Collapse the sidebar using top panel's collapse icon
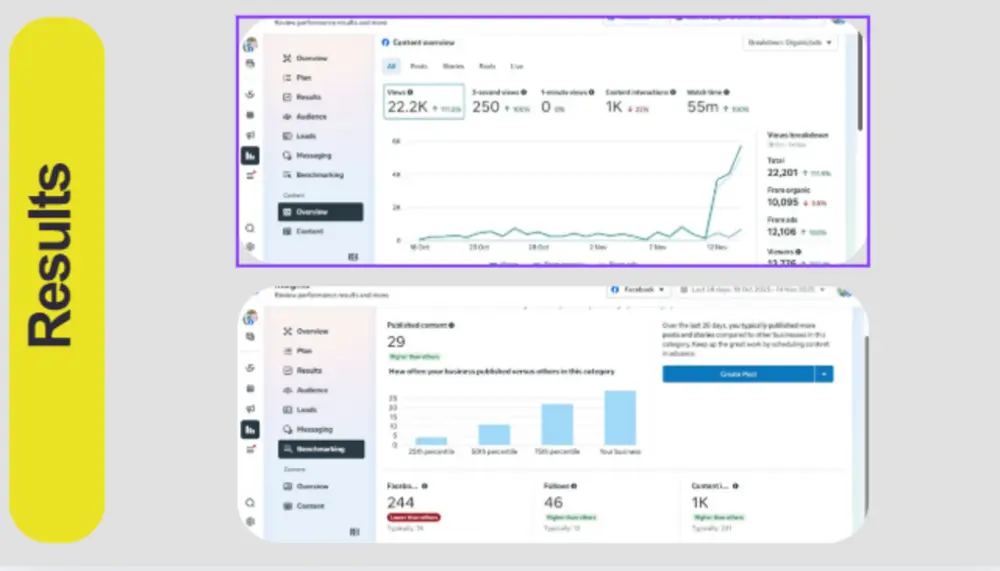Screen dimensions: 1000x571 coord(353,256)
